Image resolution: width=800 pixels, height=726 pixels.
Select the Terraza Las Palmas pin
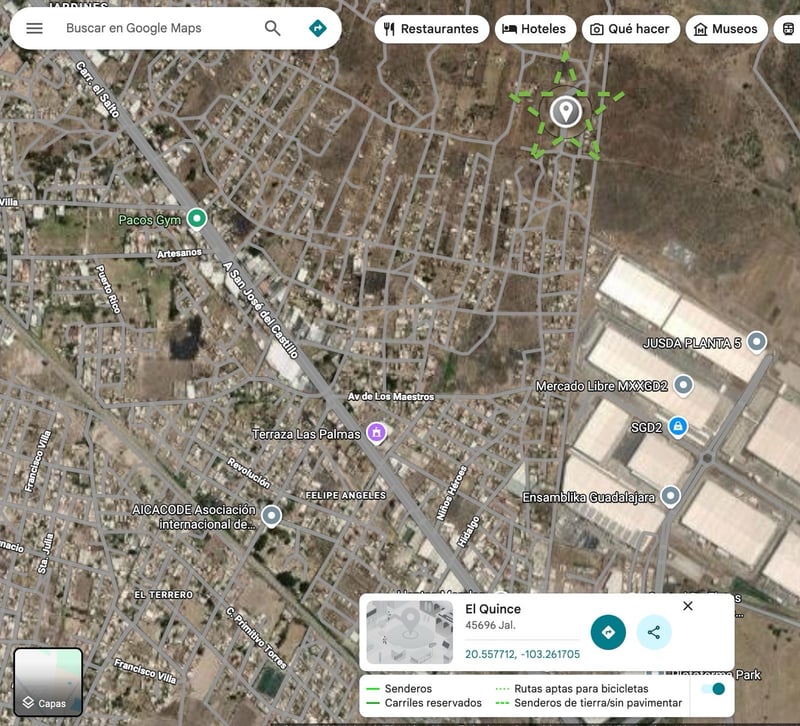click(x=377, y=433)
